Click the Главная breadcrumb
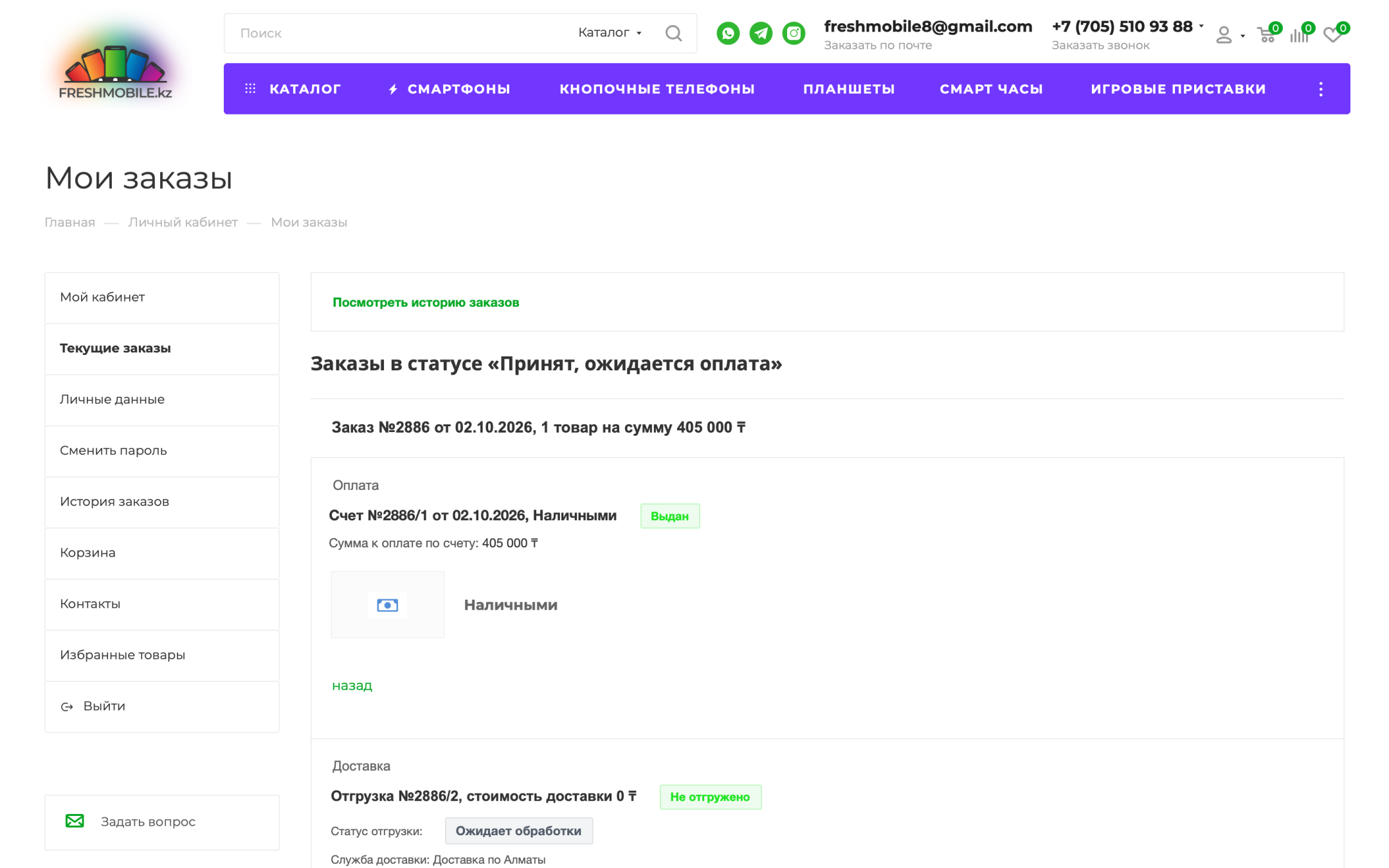This screenshot has height=868, width=1389. tap(69, 222)
